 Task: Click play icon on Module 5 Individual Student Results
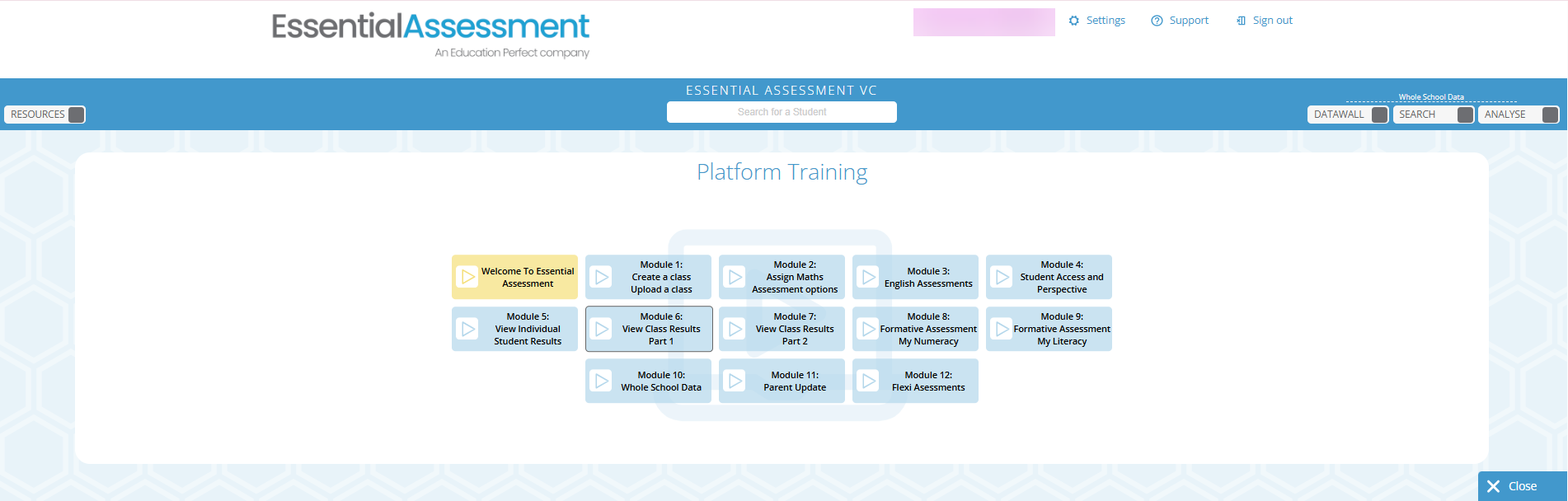pyautogui.click(x=467, y=329)
